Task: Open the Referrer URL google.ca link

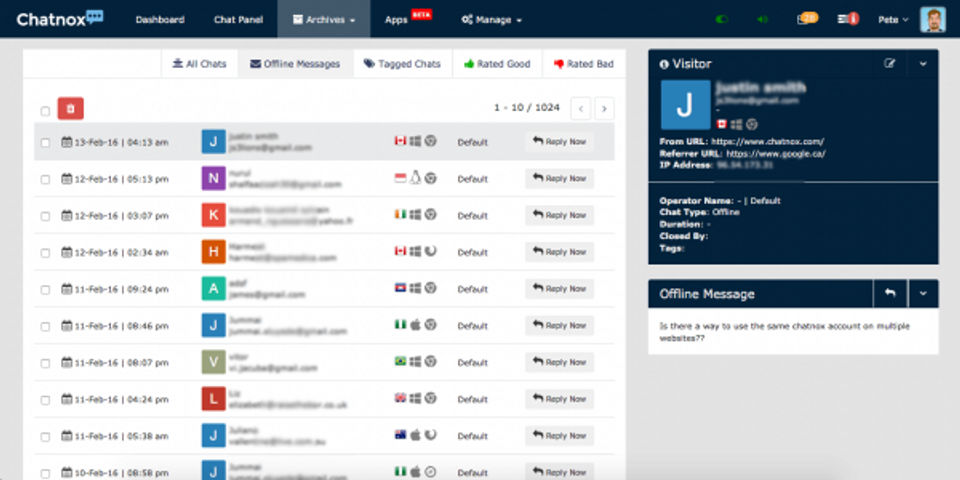Action: (776, 154)
